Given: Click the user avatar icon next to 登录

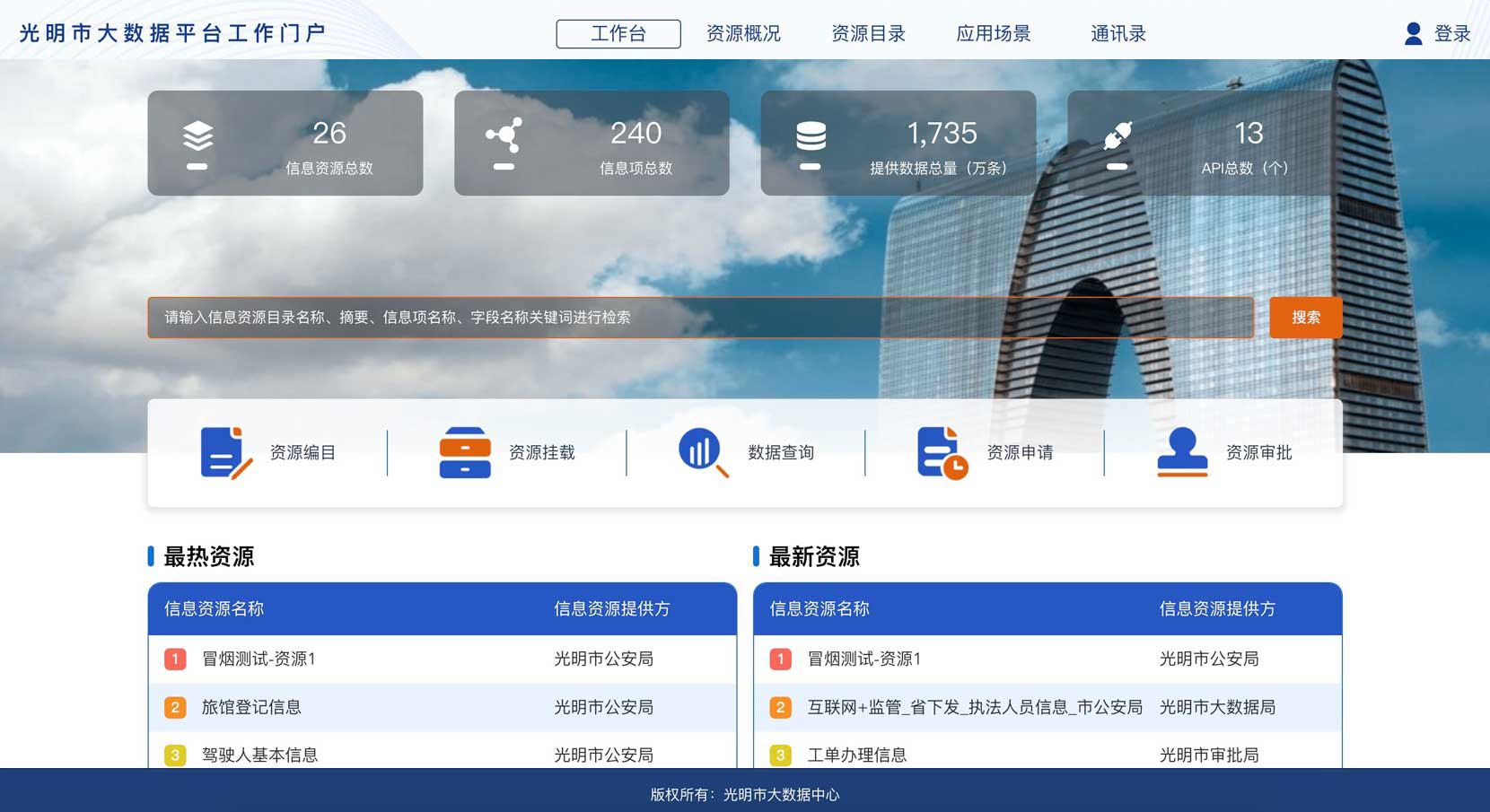Looking at the screenshot, I should click(1412, 33).
